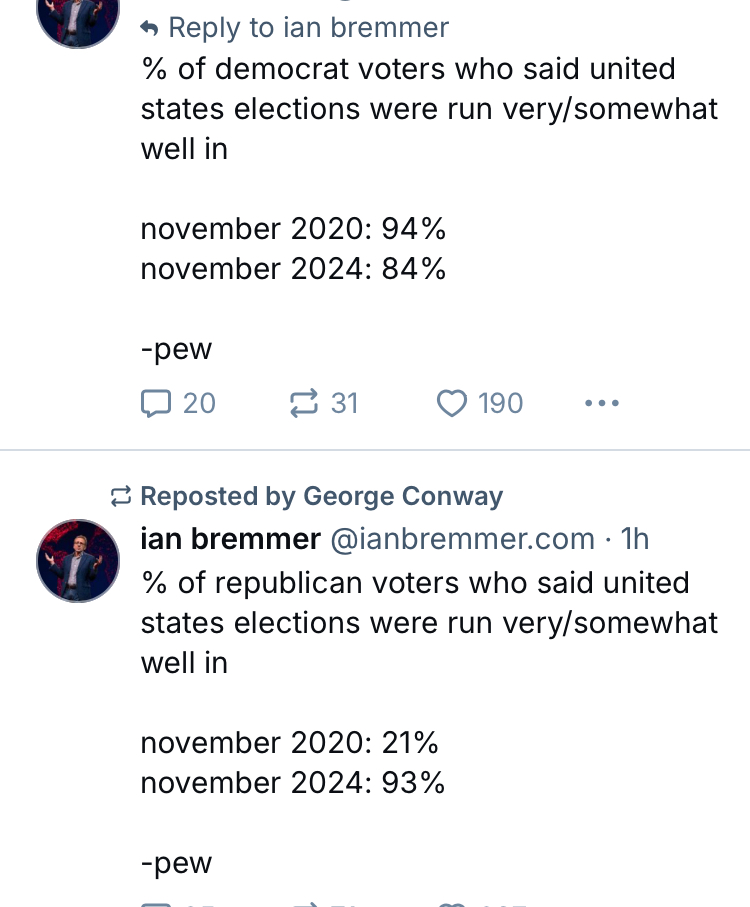Click the reply count '20'

point(199,403)
